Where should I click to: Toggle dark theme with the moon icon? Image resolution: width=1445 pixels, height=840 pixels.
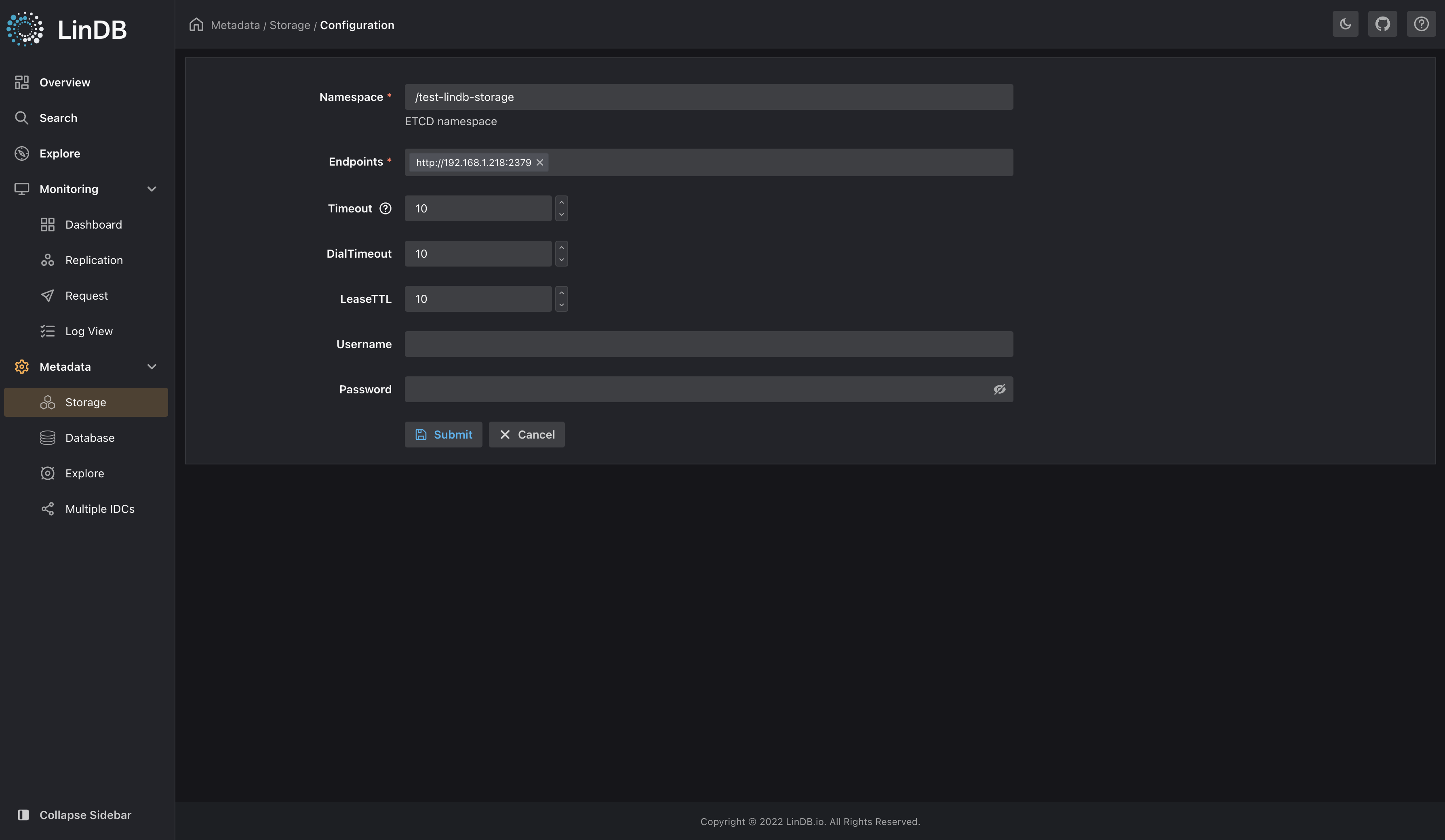(1345, 23)
